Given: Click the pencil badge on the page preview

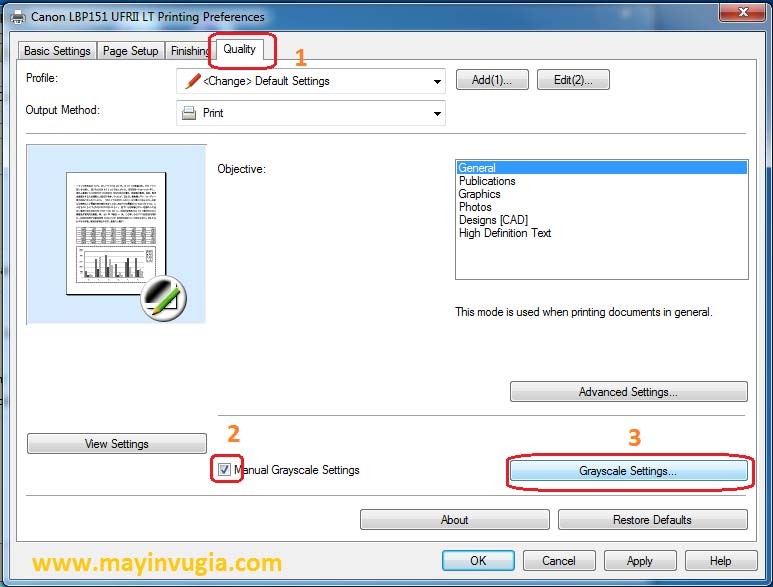Looking at the screenshot, I should pos(164,298).
